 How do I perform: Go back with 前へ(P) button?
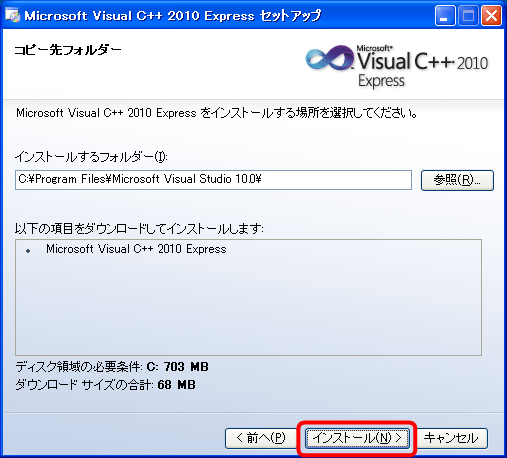click(261, 438)
